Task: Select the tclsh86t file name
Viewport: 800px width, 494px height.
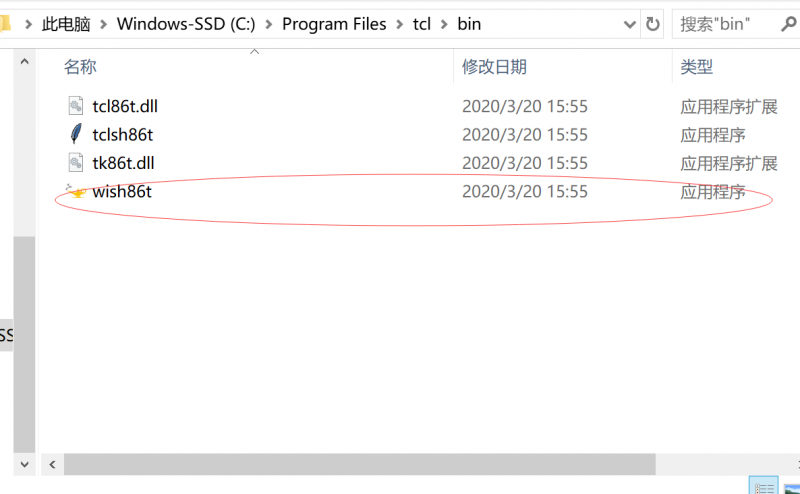Action: tap(122, 134)
